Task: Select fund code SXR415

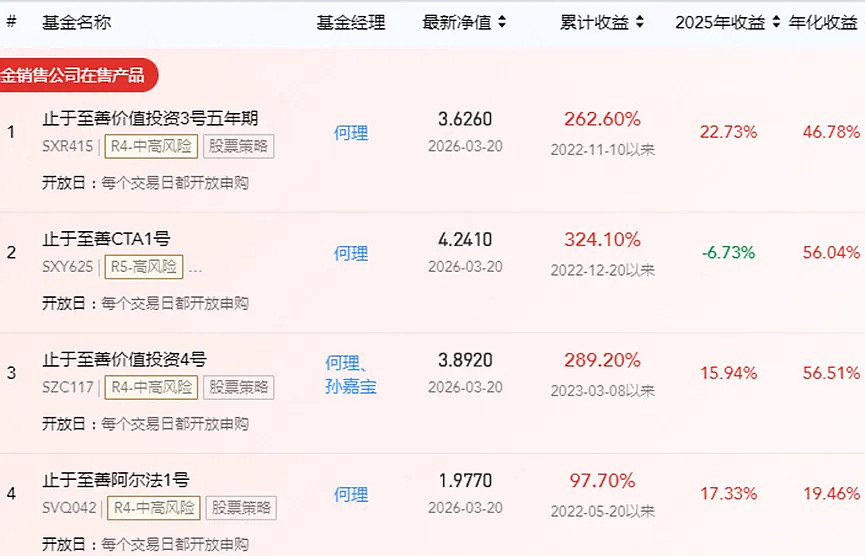Action: click(67, 146)
